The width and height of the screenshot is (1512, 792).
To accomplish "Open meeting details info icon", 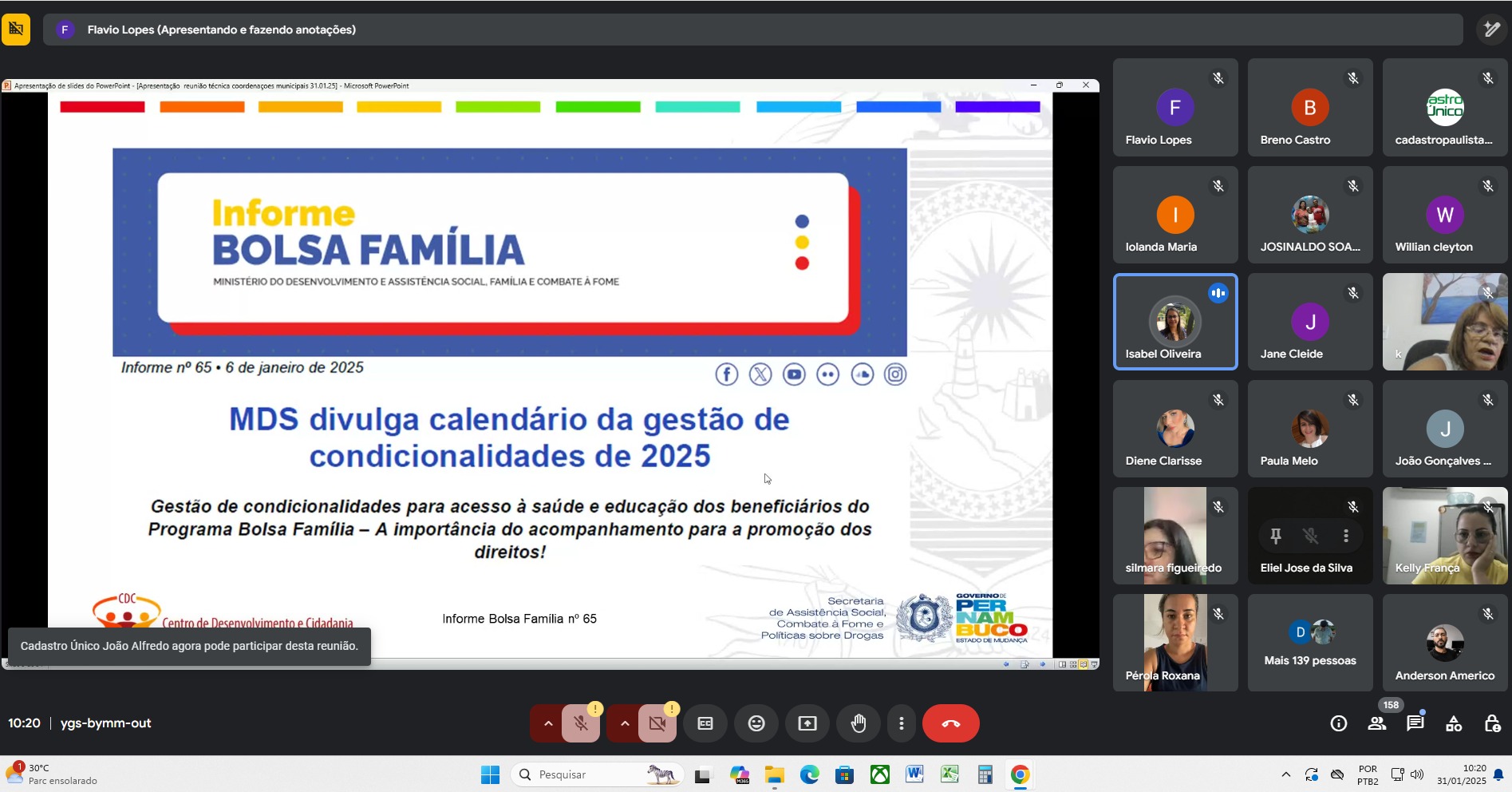I will [1339, 723].
